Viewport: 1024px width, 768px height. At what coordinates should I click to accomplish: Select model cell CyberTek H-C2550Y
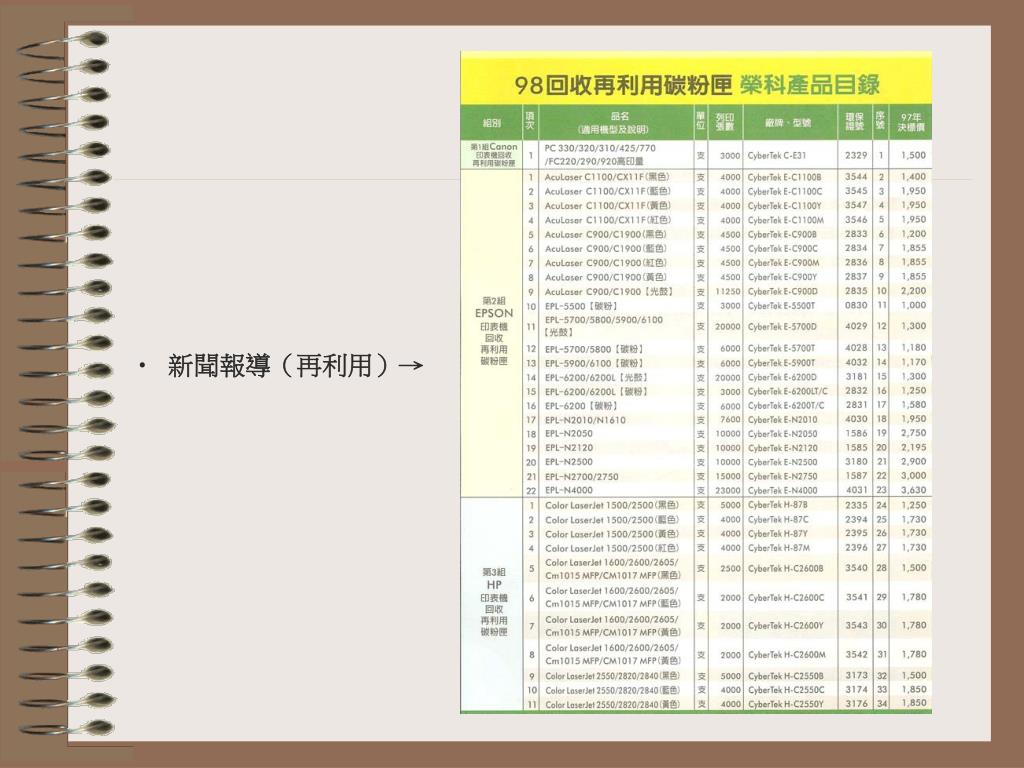point(786,704)
